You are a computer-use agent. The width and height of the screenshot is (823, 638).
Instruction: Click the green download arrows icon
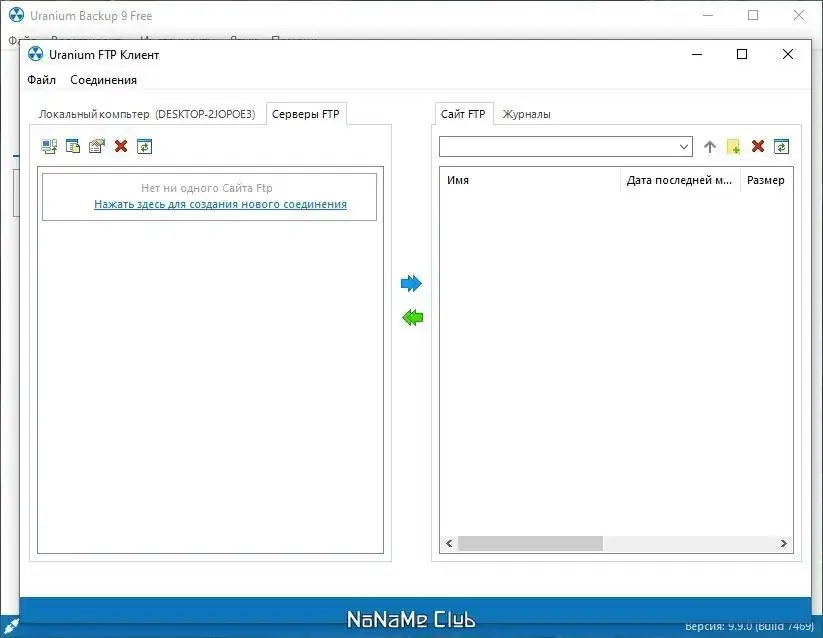tap(413, 317)
